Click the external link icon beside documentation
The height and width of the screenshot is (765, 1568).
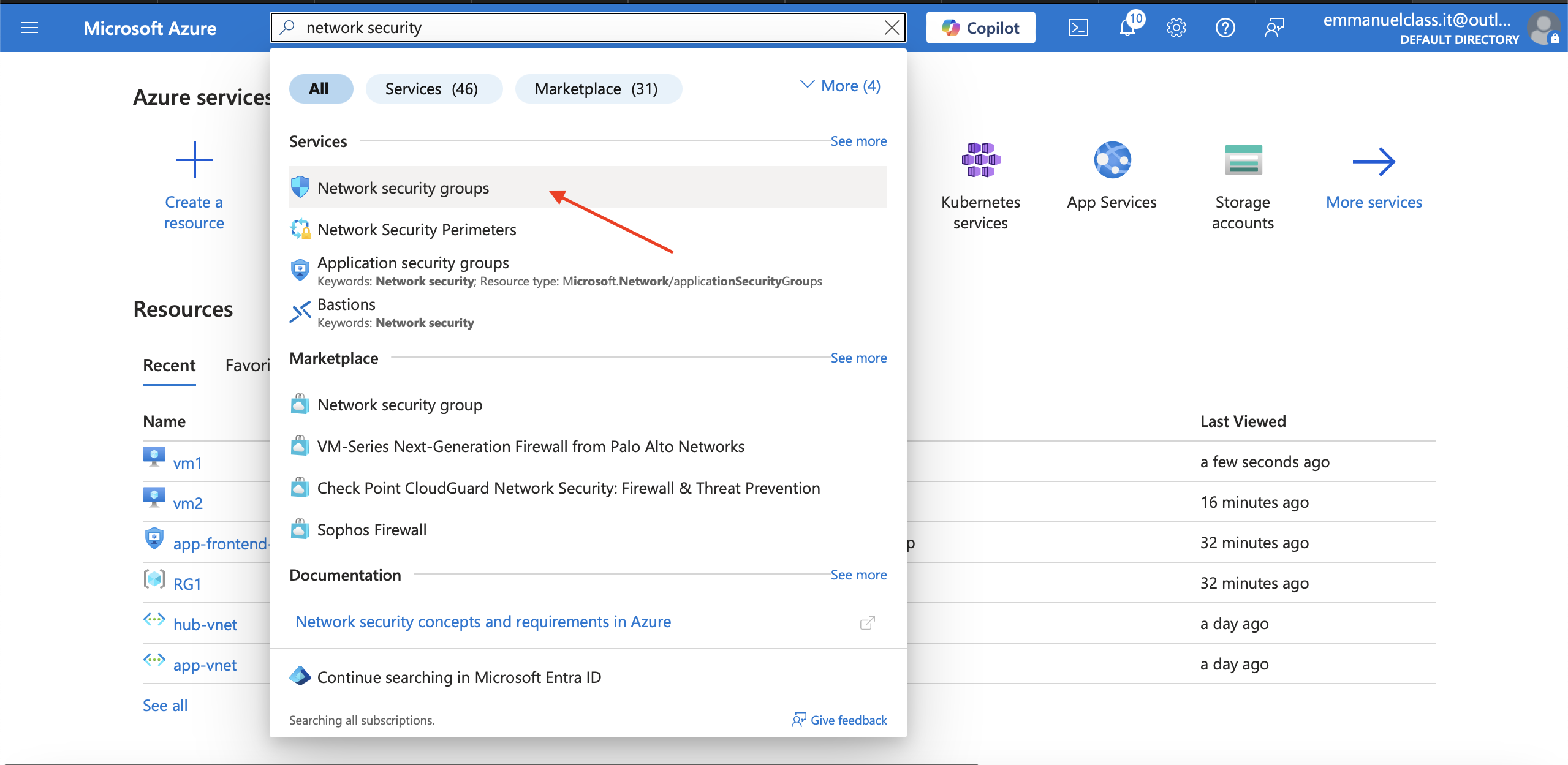(x=868, y=623)
